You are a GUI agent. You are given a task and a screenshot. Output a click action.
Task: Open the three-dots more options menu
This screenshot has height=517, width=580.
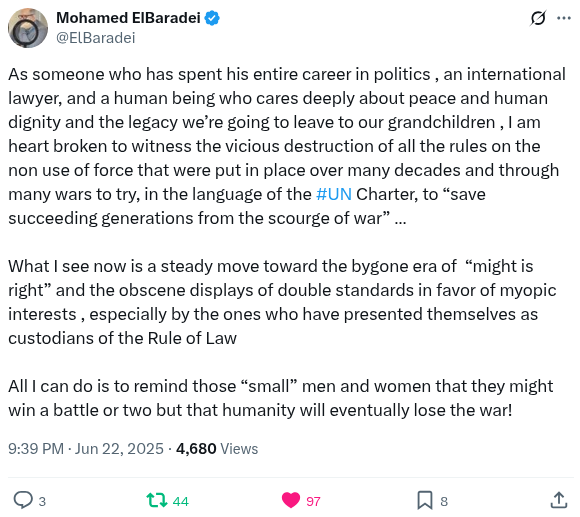coord(564,18)
